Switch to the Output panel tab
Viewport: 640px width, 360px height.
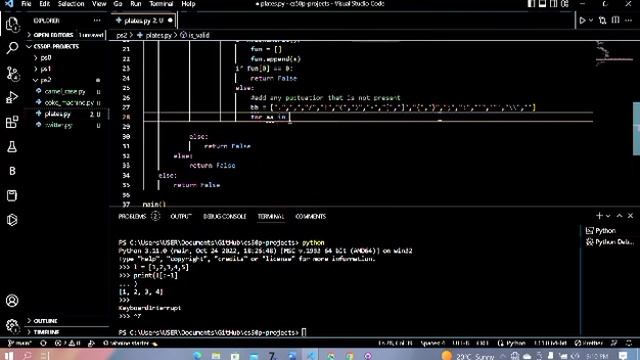point(181,216)
